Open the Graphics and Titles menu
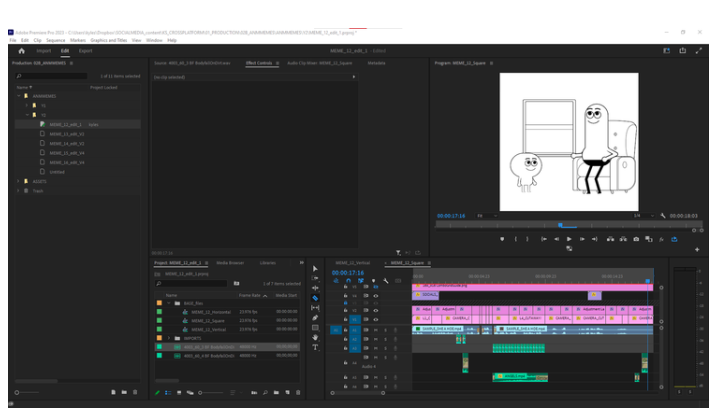 point(109,41)
